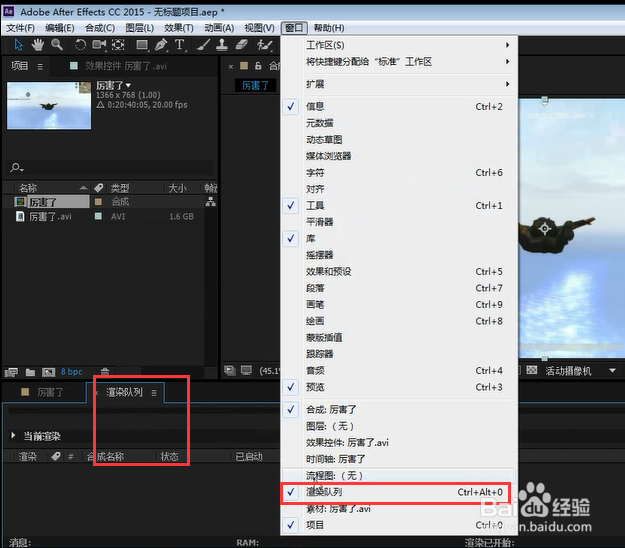Open the 动画(A) menu
This screenshot has width=625, height=548.
coord(219,28)
